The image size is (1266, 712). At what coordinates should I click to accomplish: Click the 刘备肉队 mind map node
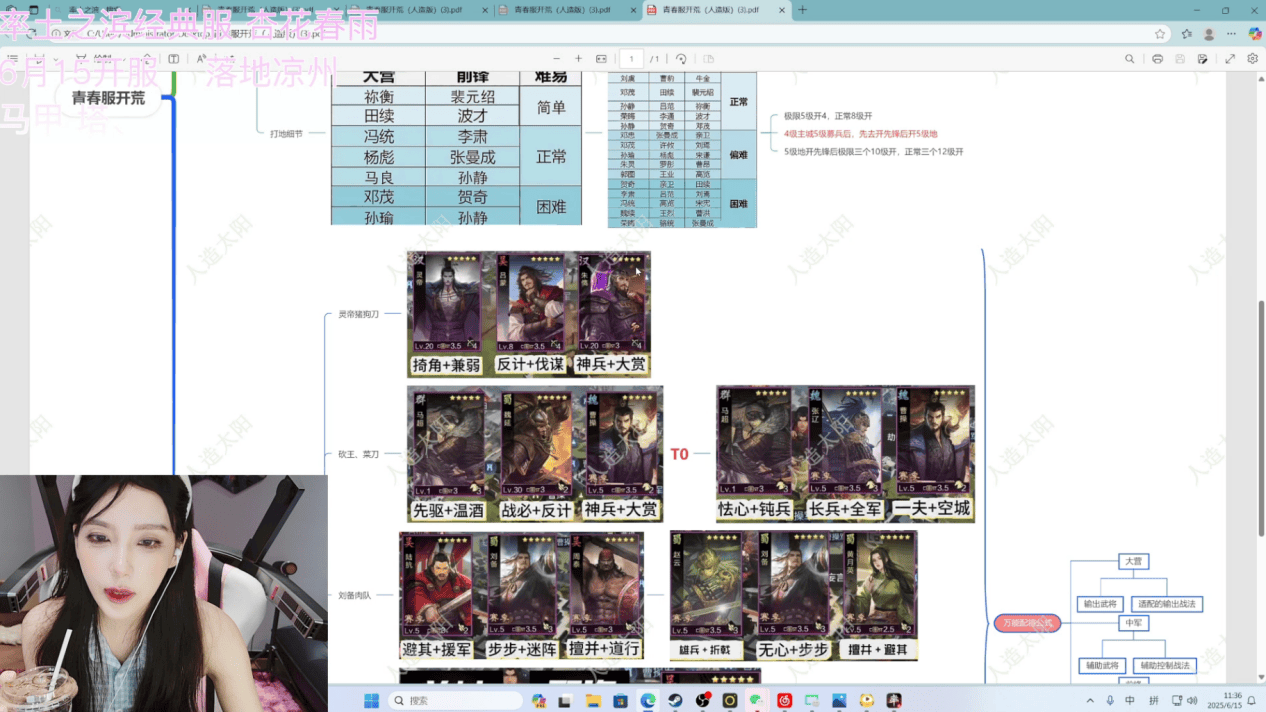coord(354,595)
